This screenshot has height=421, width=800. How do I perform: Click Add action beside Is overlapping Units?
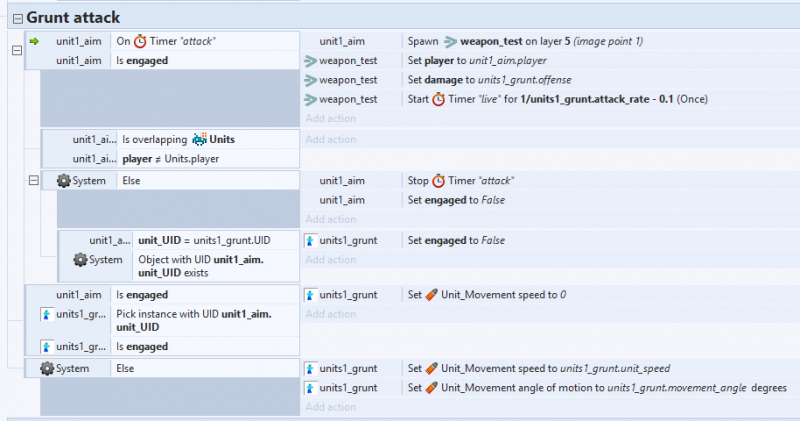[x=331, y=139]
